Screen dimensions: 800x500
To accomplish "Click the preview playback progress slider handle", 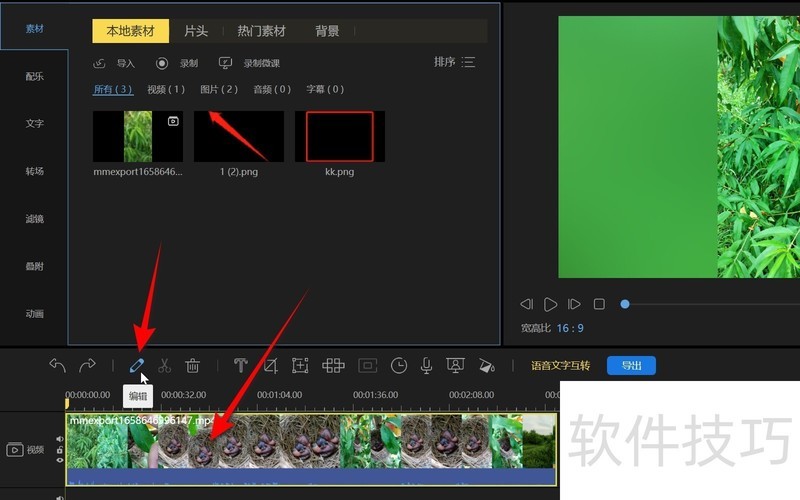I will coord(625,304).
